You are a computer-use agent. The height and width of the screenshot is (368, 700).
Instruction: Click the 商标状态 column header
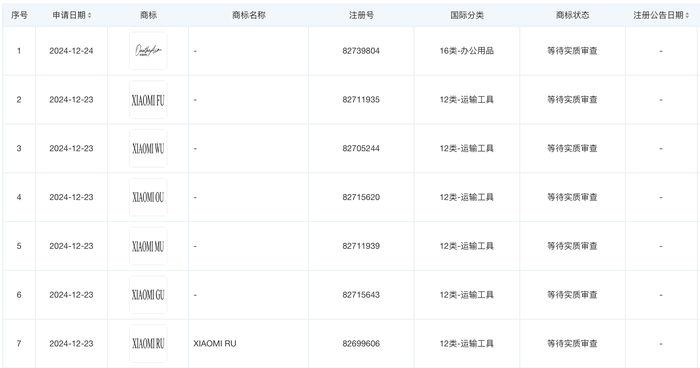pyautogui.click(x=572, y=15)
